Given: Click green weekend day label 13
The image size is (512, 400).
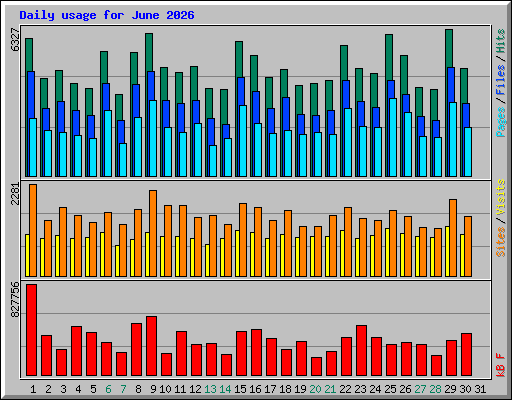Looking at the screenshot, I should tap(210, 389).
